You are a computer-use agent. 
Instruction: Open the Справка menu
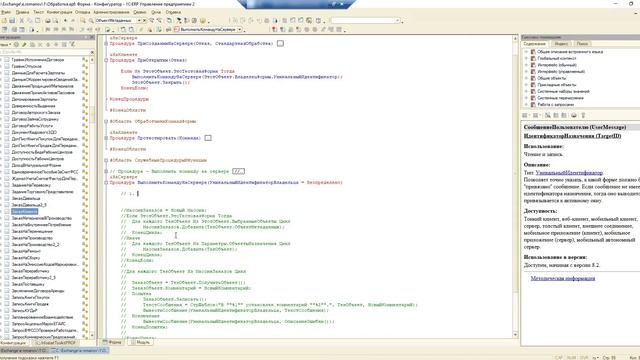click(x=173, y=12)
